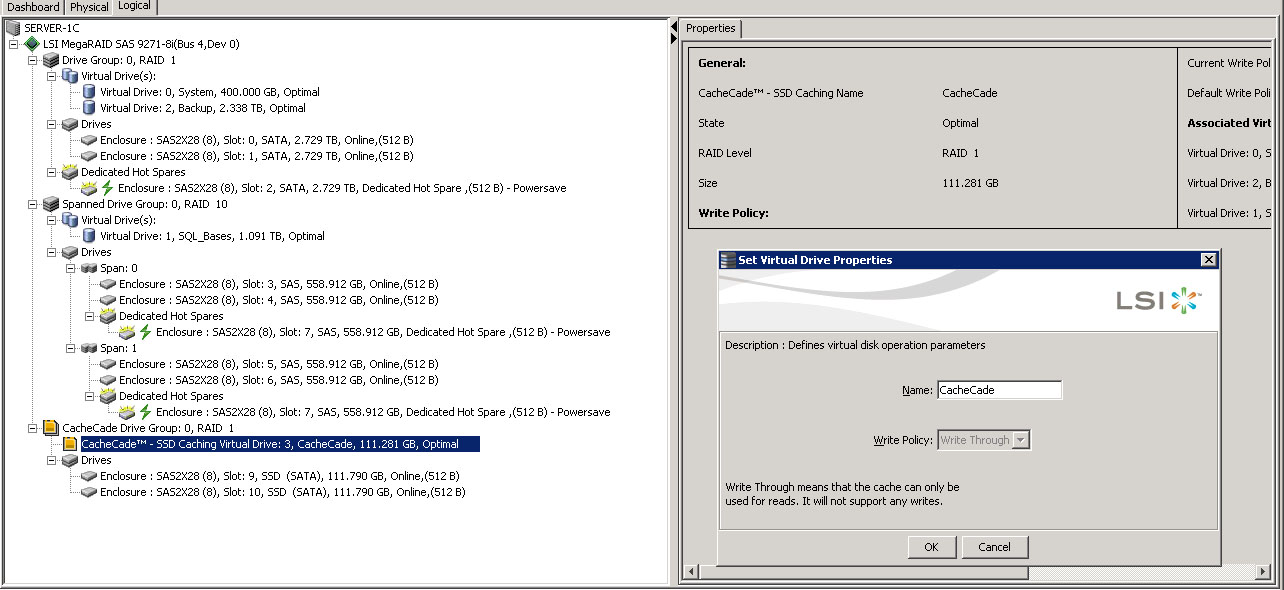
Task: Open the Write Policy dropdown
Action: pyautogui.click(x=1020, y=440)
